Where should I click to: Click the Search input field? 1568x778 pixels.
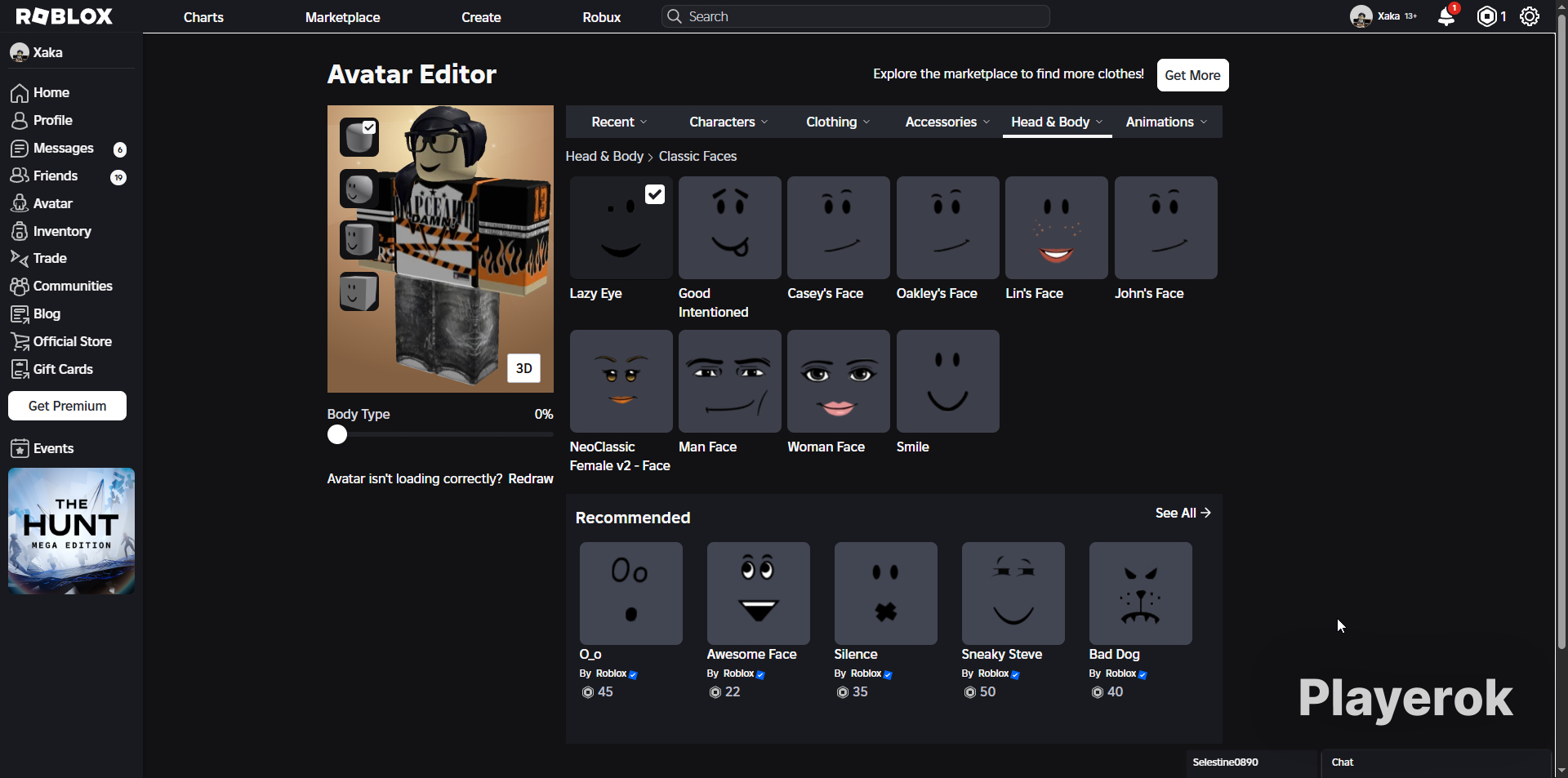(856, 16)
